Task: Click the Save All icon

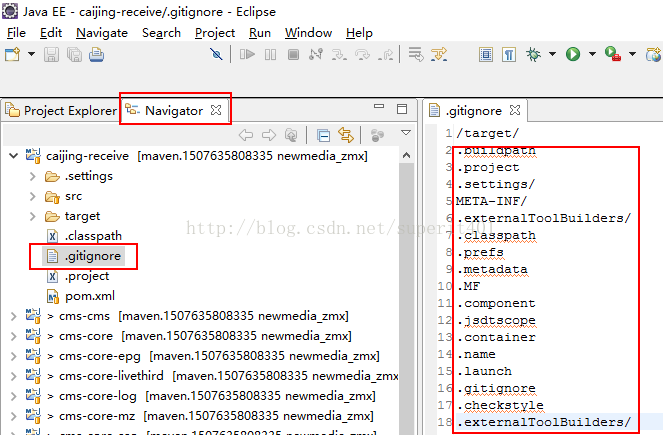Action: (x=74, y=55)
